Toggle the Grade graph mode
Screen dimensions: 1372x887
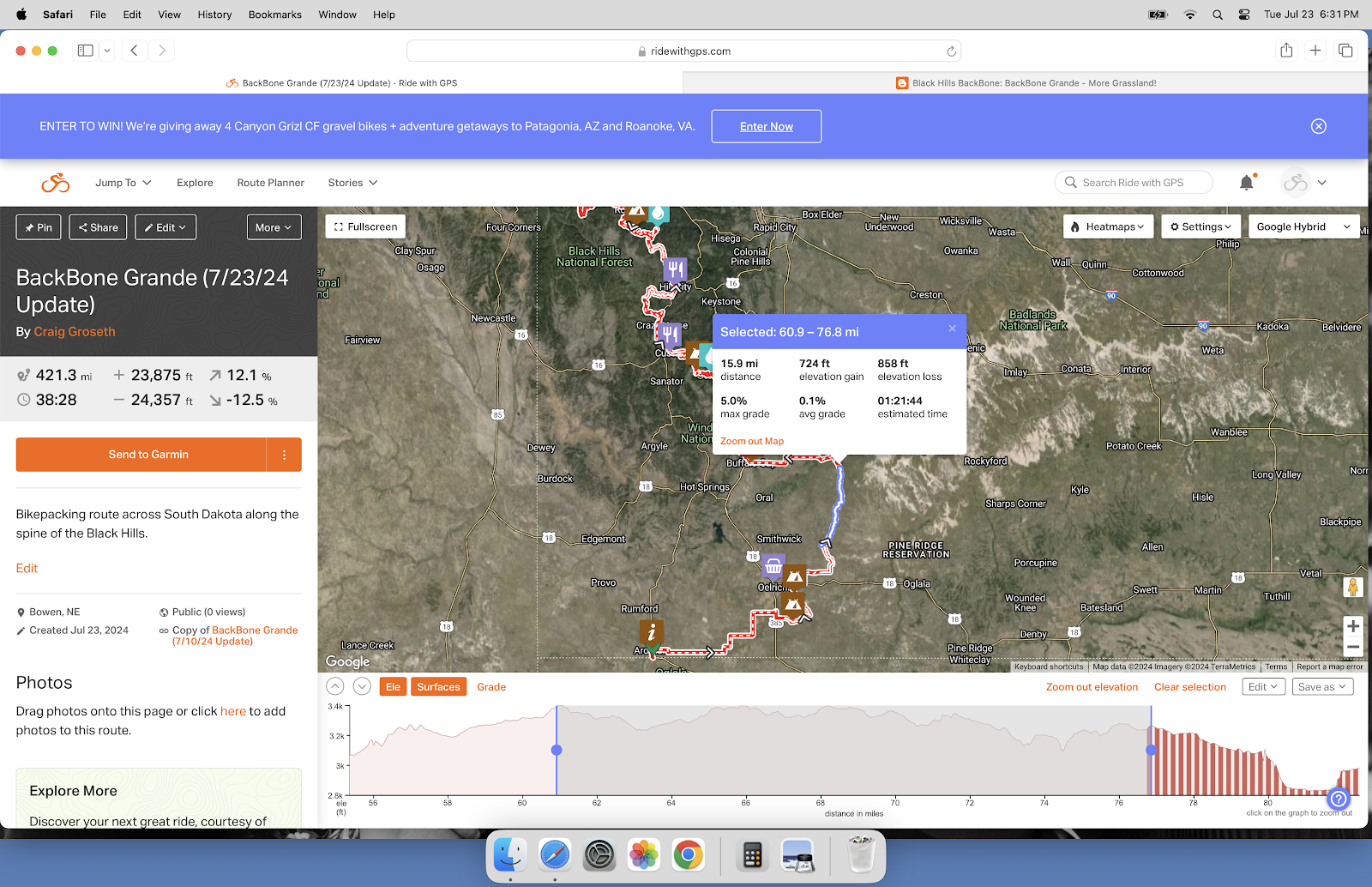[x=491, y=687]
